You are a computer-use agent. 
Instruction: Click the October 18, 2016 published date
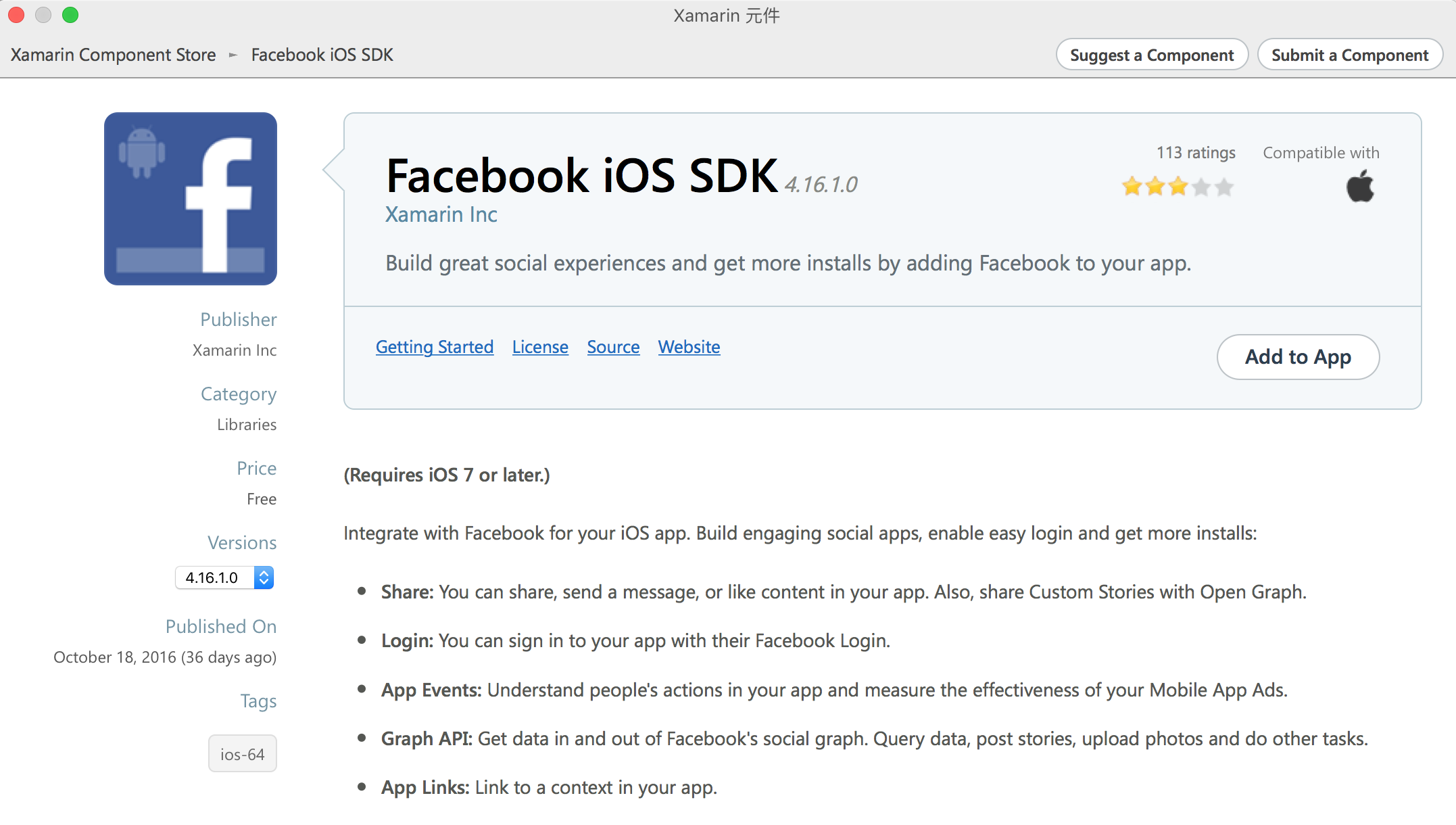[165, 657]
